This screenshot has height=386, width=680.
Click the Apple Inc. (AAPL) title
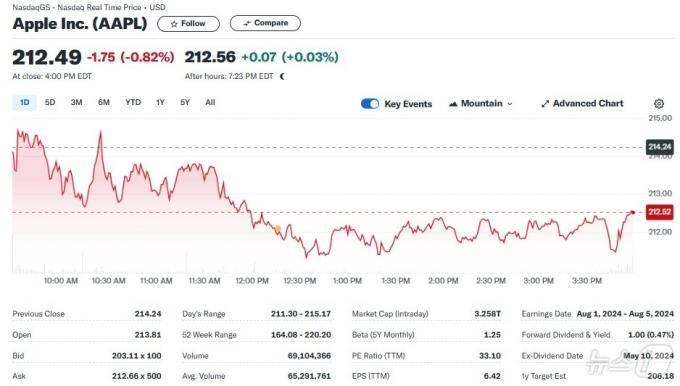80,23
